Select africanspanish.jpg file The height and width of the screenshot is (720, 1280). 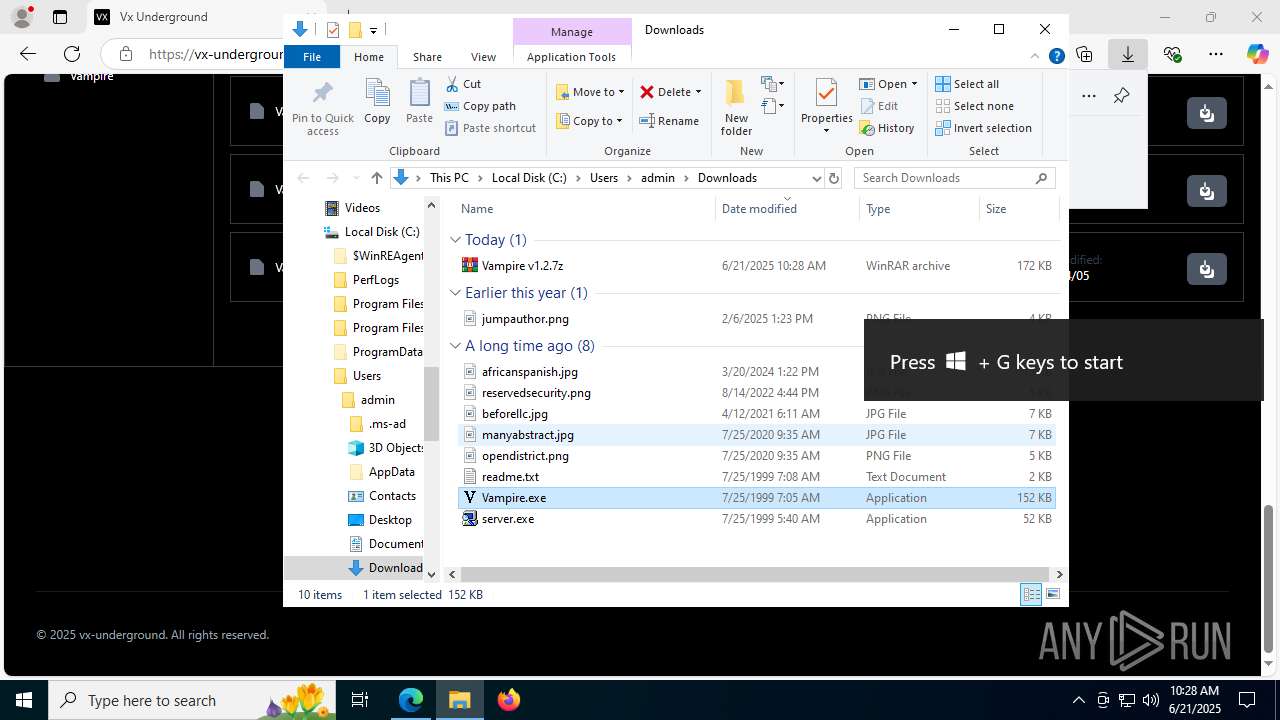point(756,372)
